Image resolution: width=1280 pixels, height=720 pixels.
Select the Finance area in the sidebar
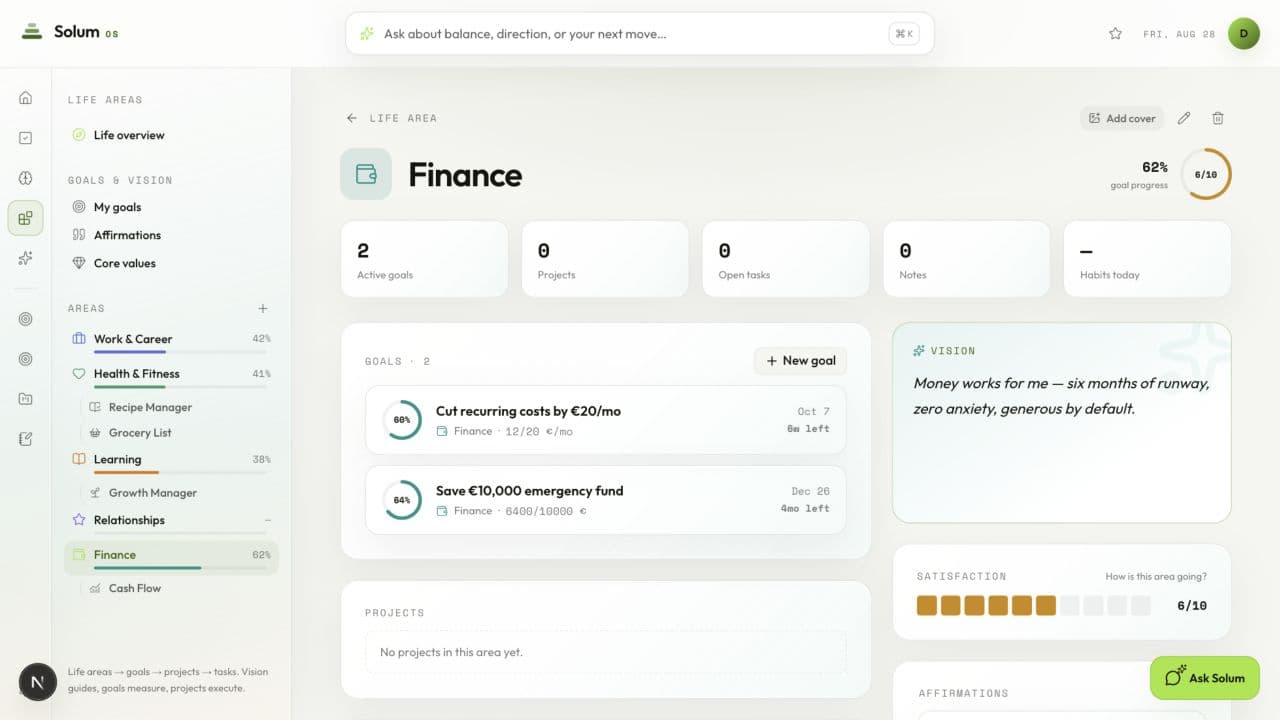(x=171, y=557)
